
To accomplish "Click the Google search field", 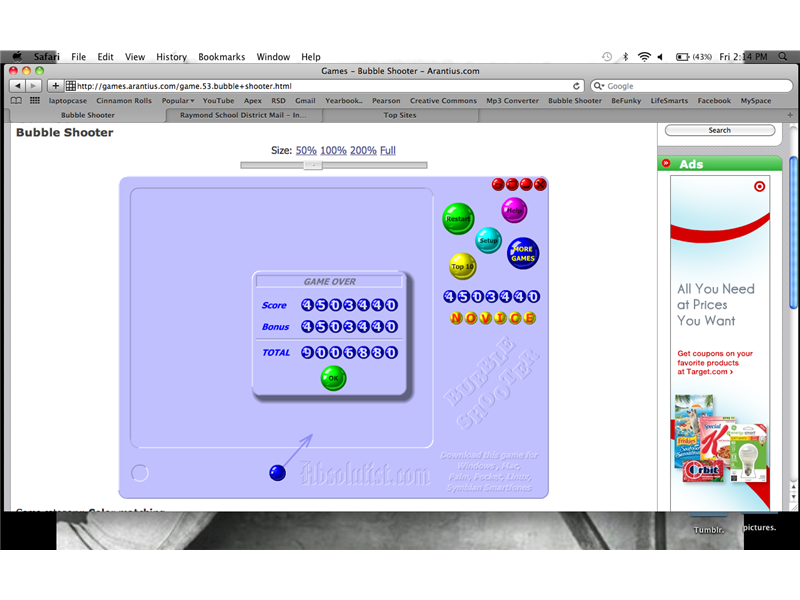I will click(x=691, y=86).
